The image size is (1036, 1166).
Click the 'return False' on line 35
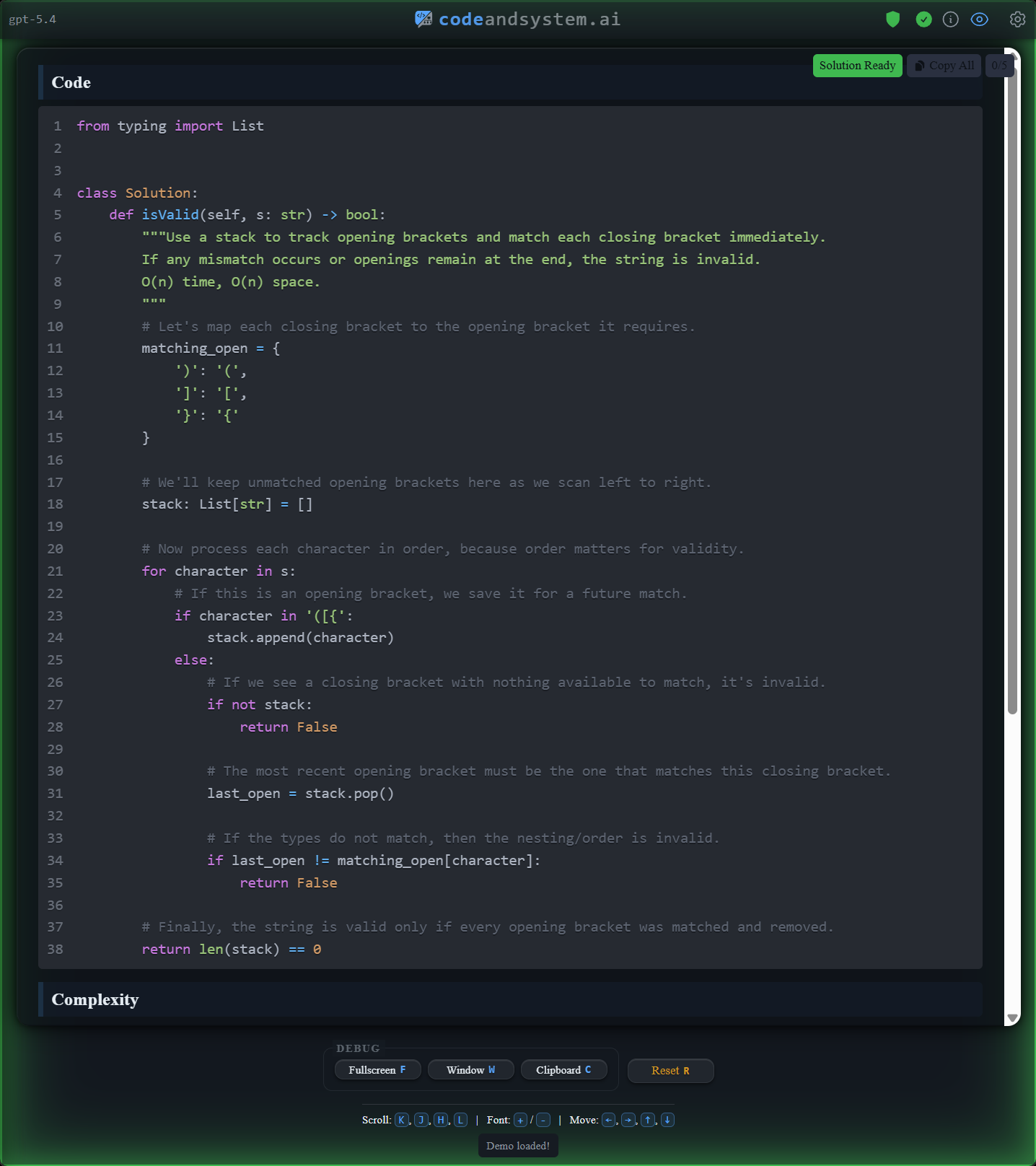289,883
